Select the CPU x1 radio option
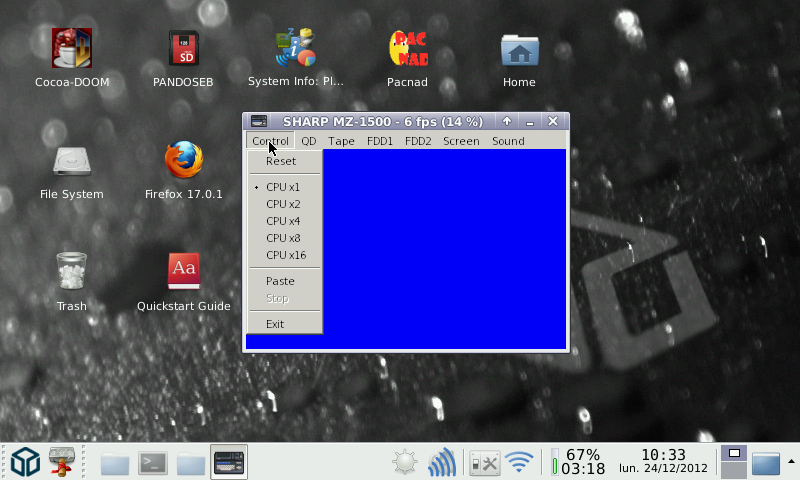The image size is (800, 480). pos(284,187)
